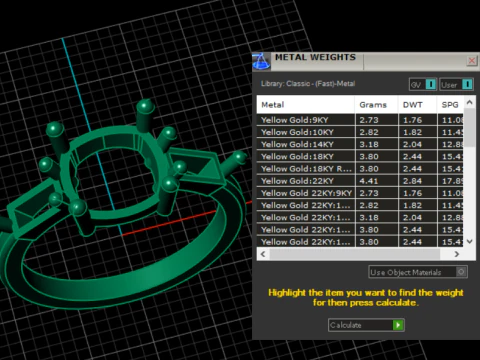The height and width of the screenshot is (360, 480).
Task: Click the table's scroll down arrow
Action: pyautogui.click(x=470, y=241)
